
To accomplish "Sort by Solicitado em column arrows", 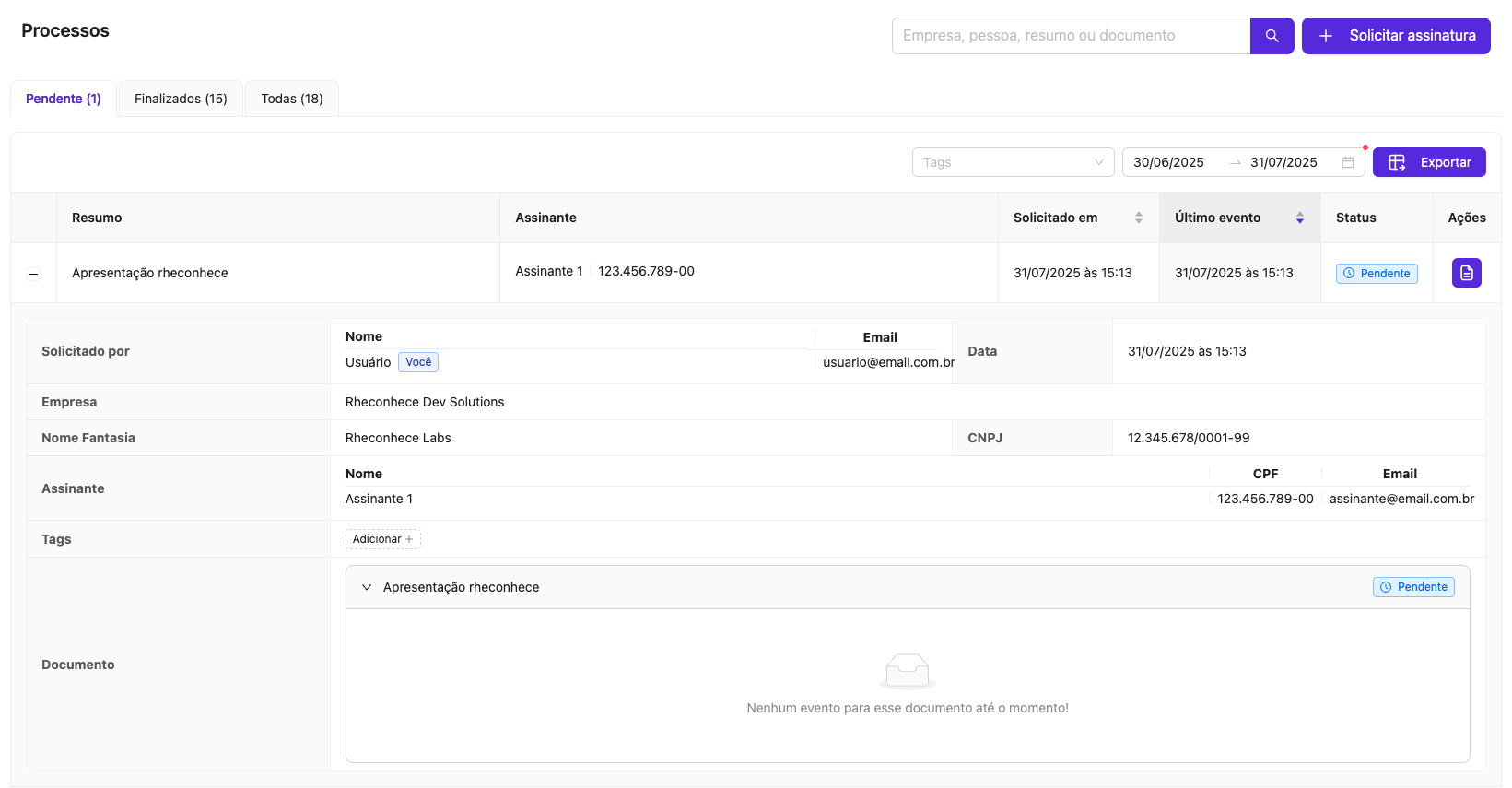I will [x=1138, y=218].
